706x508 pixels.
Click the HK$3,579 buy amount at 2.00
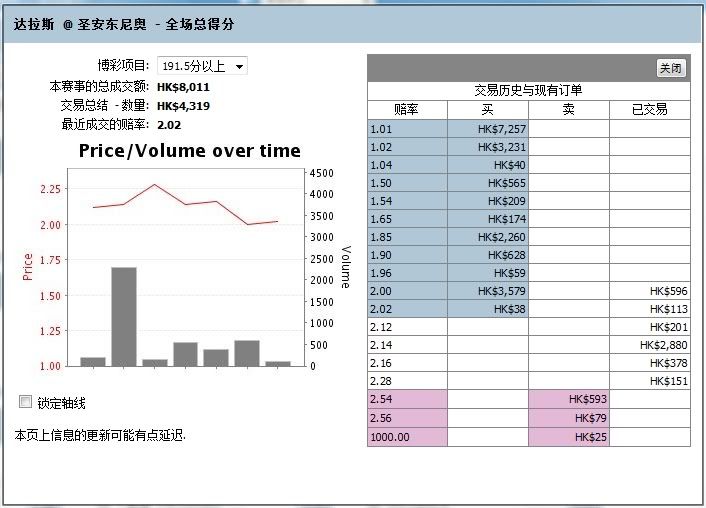[x=488, y=291]
